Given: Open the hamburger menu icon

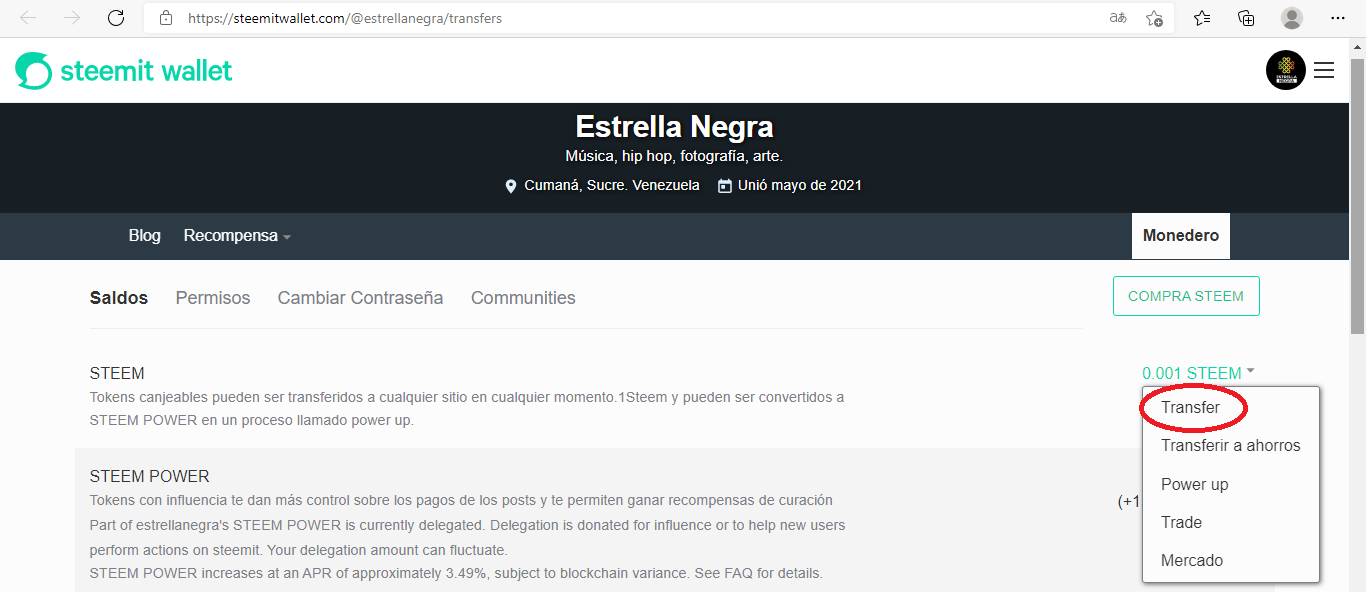Looking at the screenshot, I should (1324, 70).
